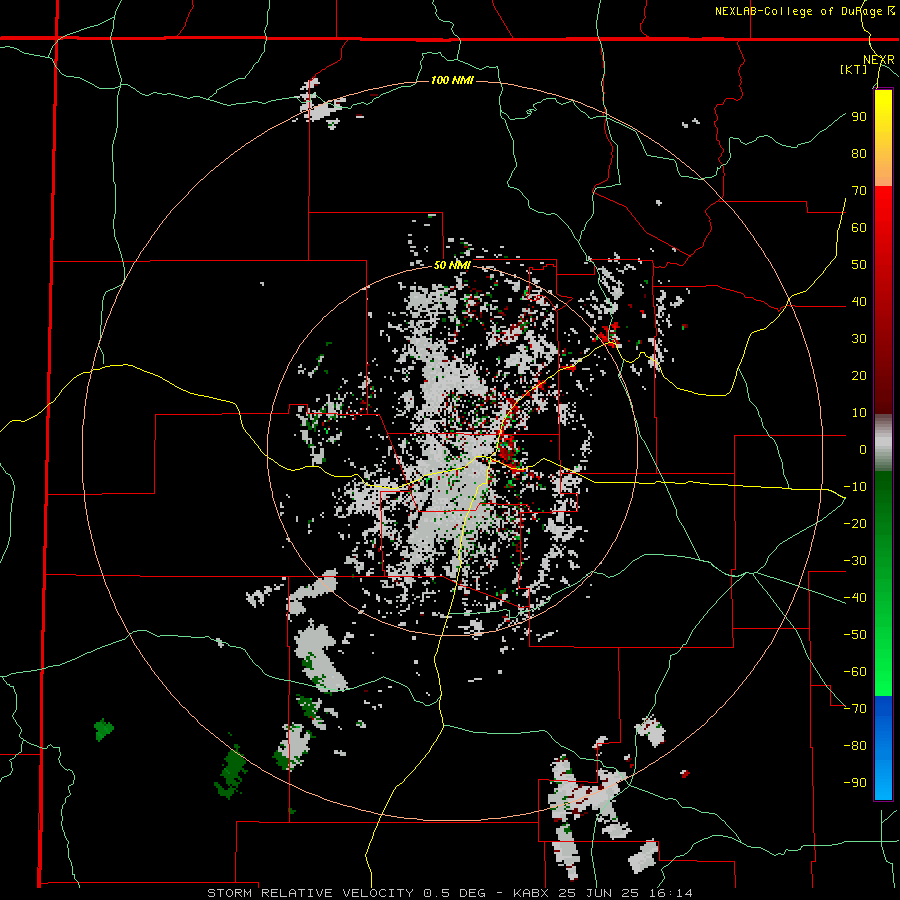900x900 pixels.
Task: Click the positive 80 scale label
Action: click(859, 153)
